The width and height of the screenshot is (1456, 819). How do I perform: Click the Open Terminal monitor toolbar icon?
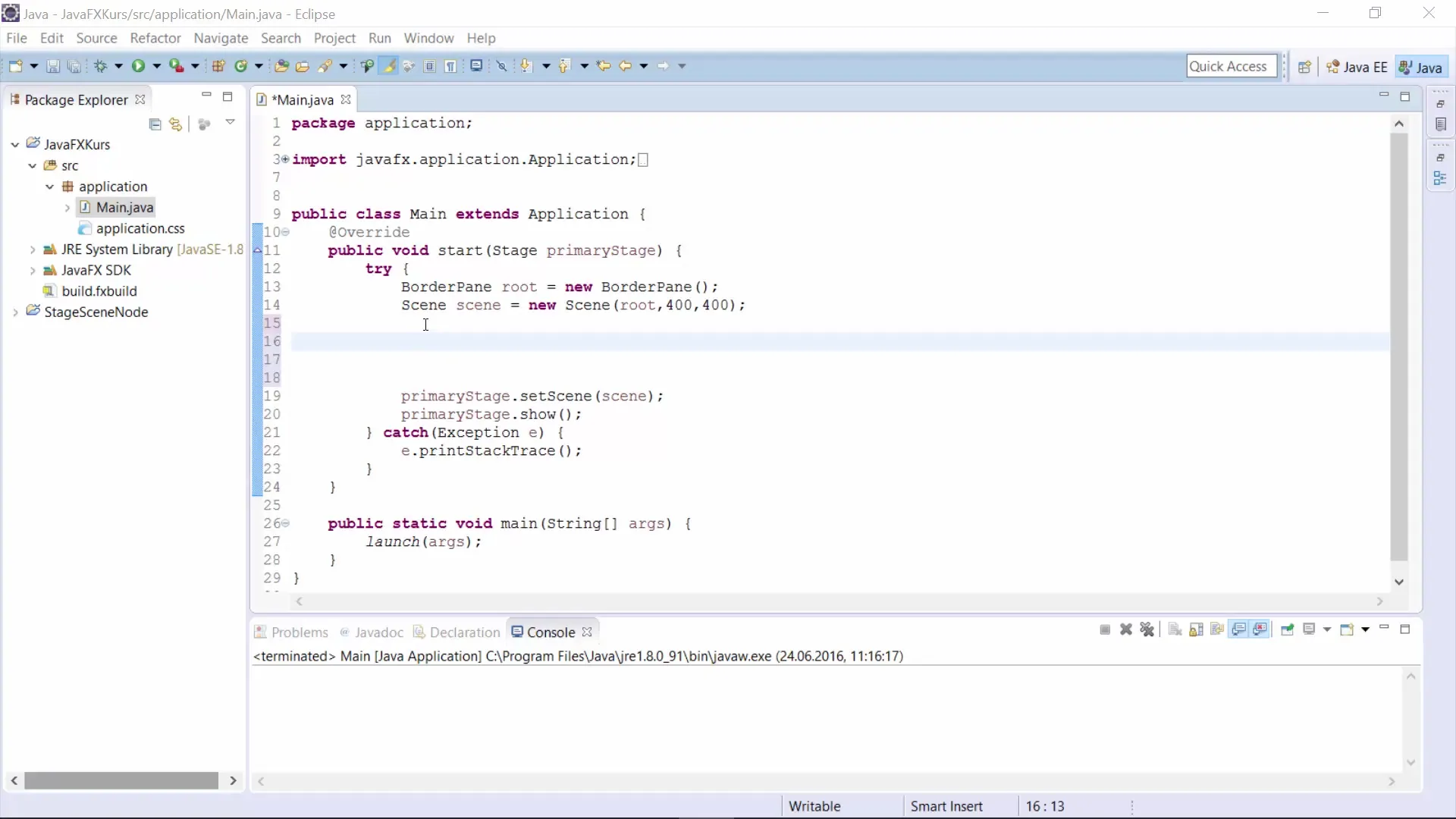coord(476,66)
